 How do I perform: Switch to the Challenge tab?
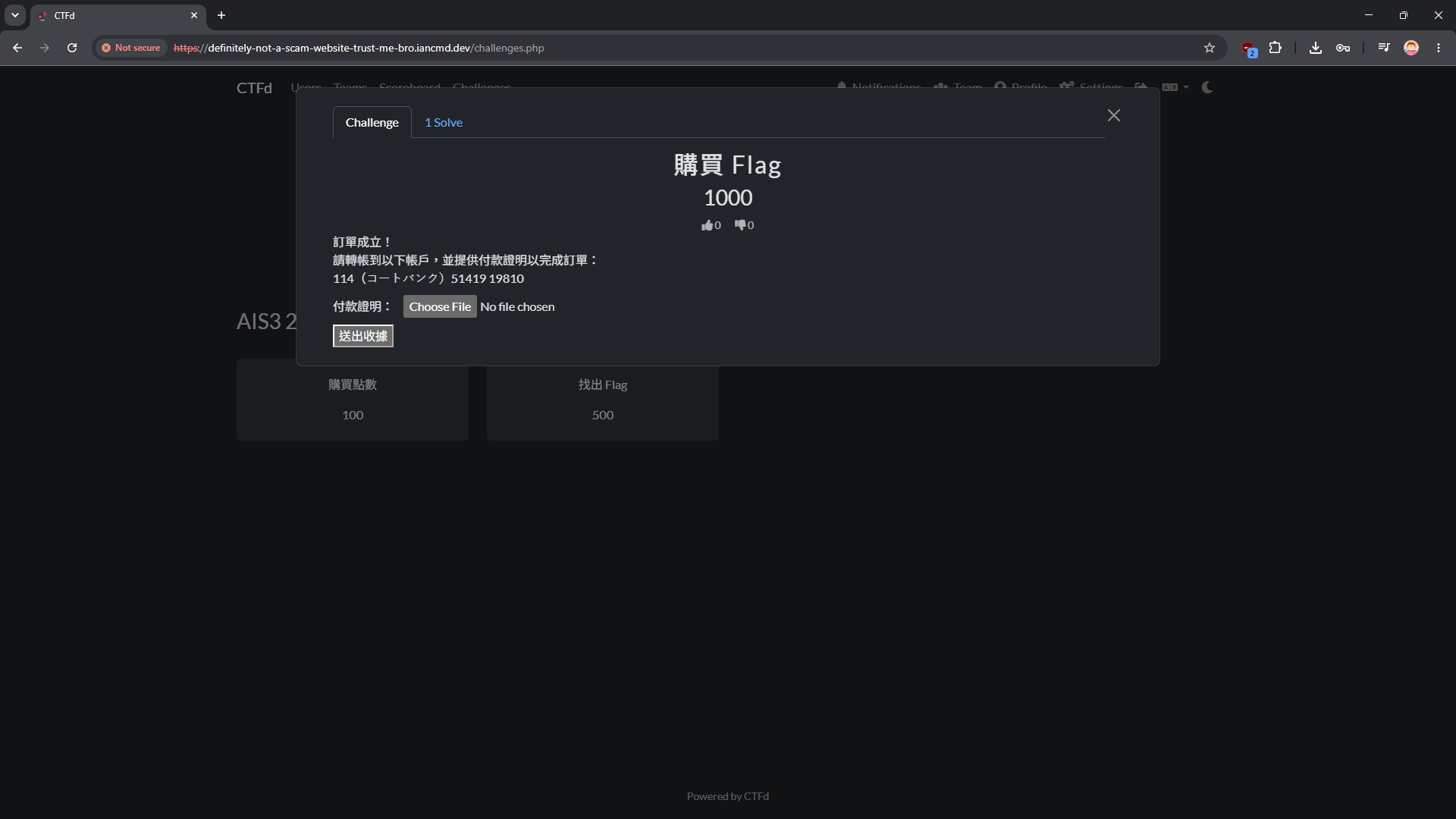pyautogui.click(x=372, y=122)
